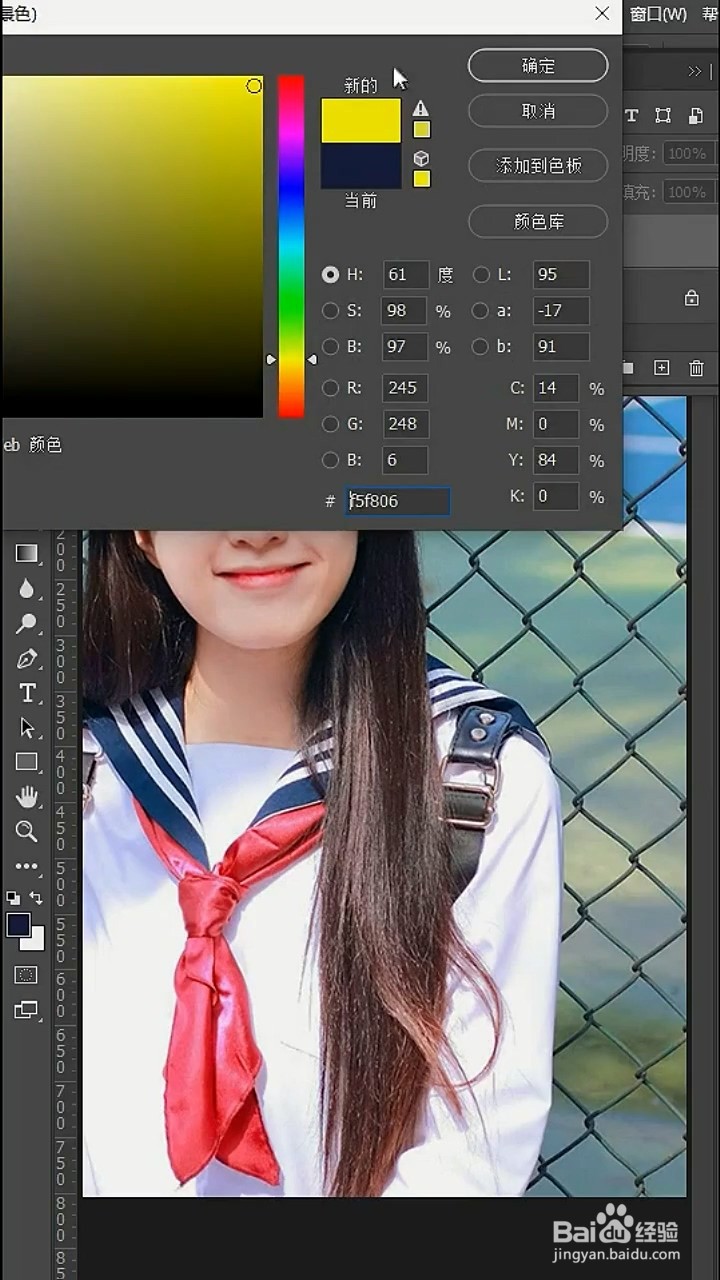Select the Lab a radio button
The image size is (720, 1280).
click(x=480, y=311)
